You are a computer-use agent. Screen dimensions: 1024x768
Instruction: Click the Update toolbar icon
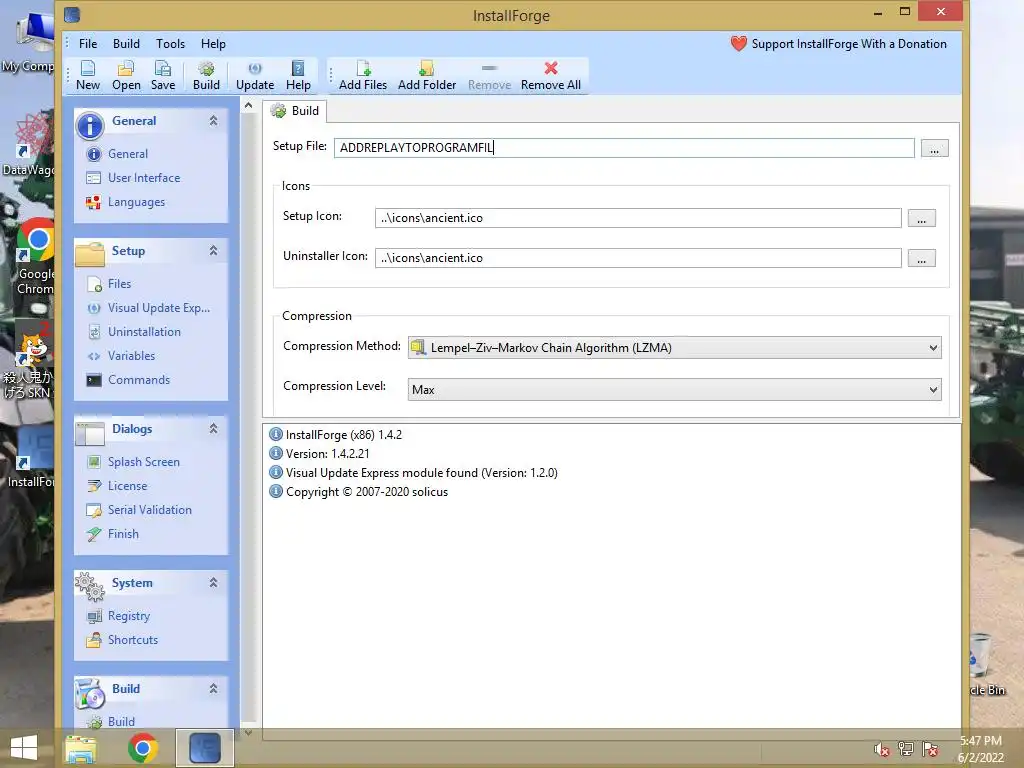(255, 75)
